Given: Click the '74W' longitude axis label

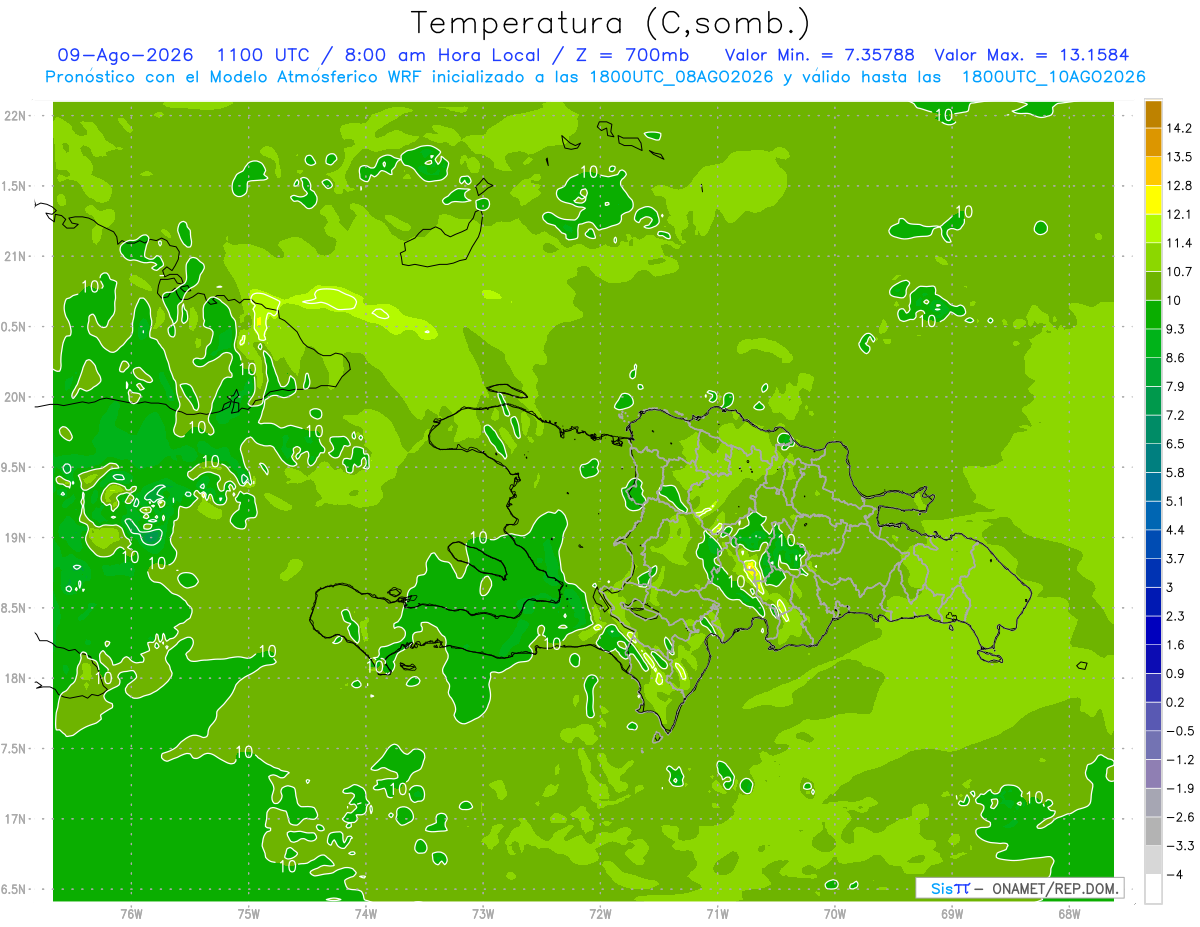Looking at the screenshot, I should [x=366, y=914].
